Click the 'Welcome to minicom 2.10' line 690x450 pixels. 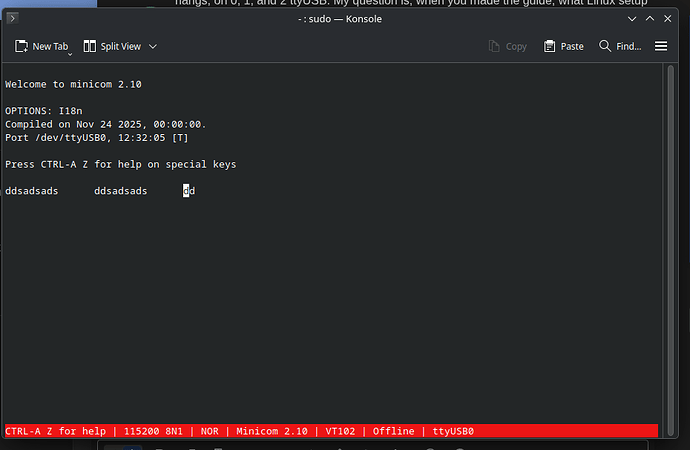pyautogui.click(x=73, y=84)
